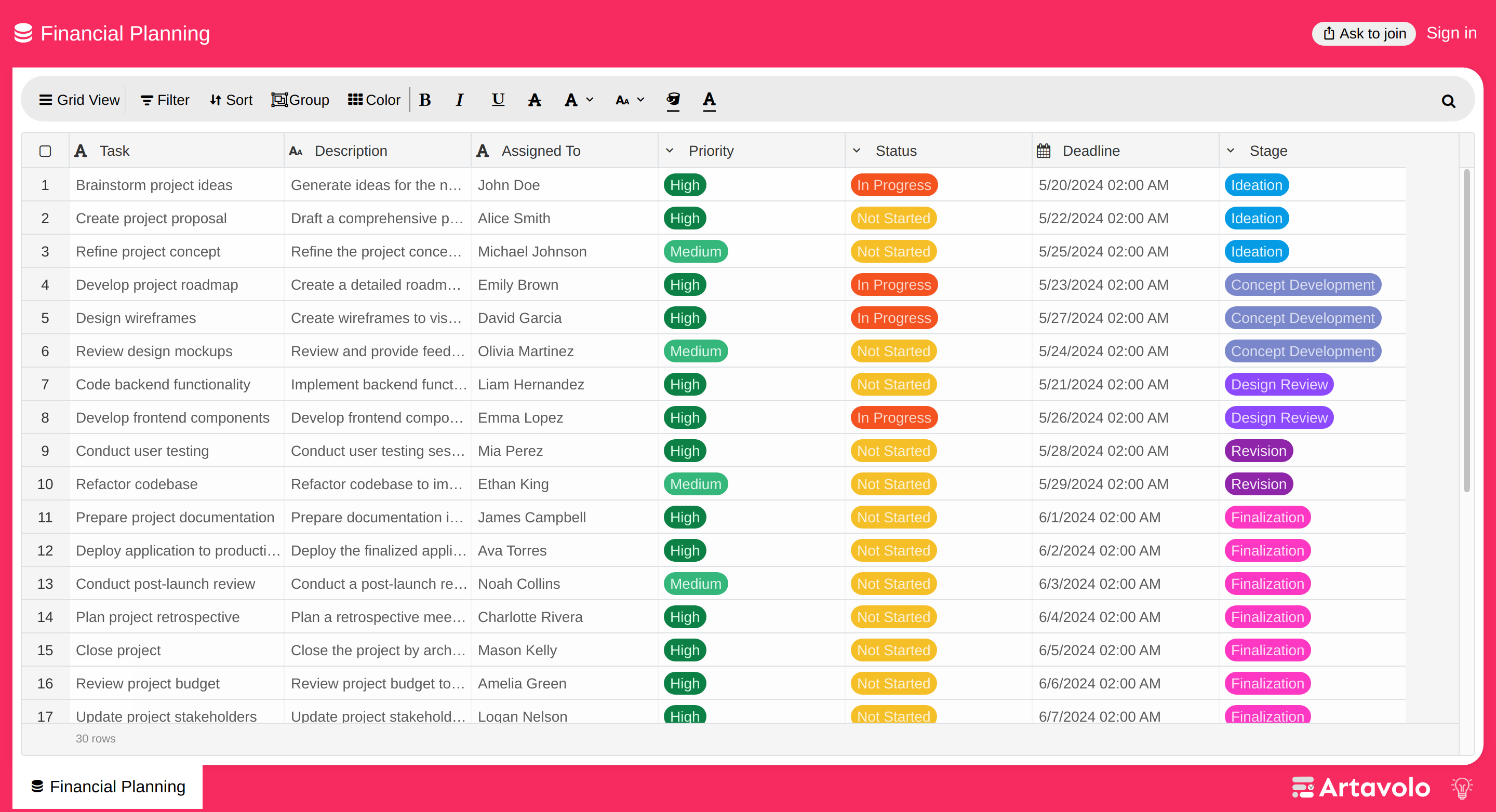Viewport: 1496px width, 812px height.
Task: Click the '6/1/2024 02:00 AM' deadline cell
Action: point(1125,517)
